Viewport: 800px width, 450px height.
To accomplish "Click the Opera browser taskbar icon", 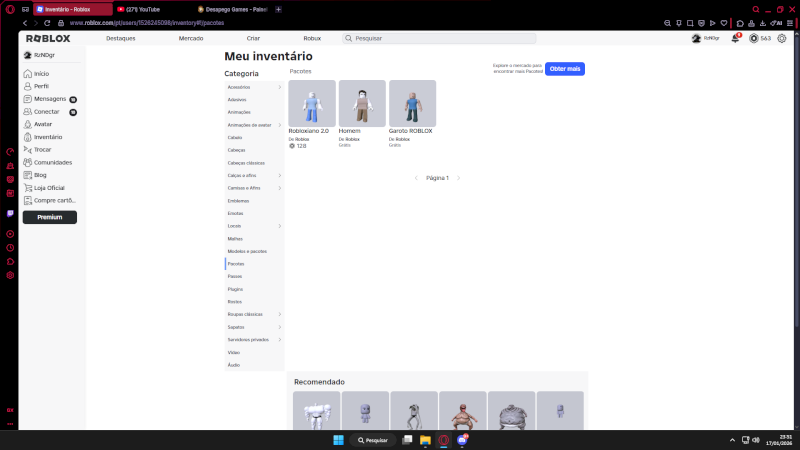I will [443, 440].
